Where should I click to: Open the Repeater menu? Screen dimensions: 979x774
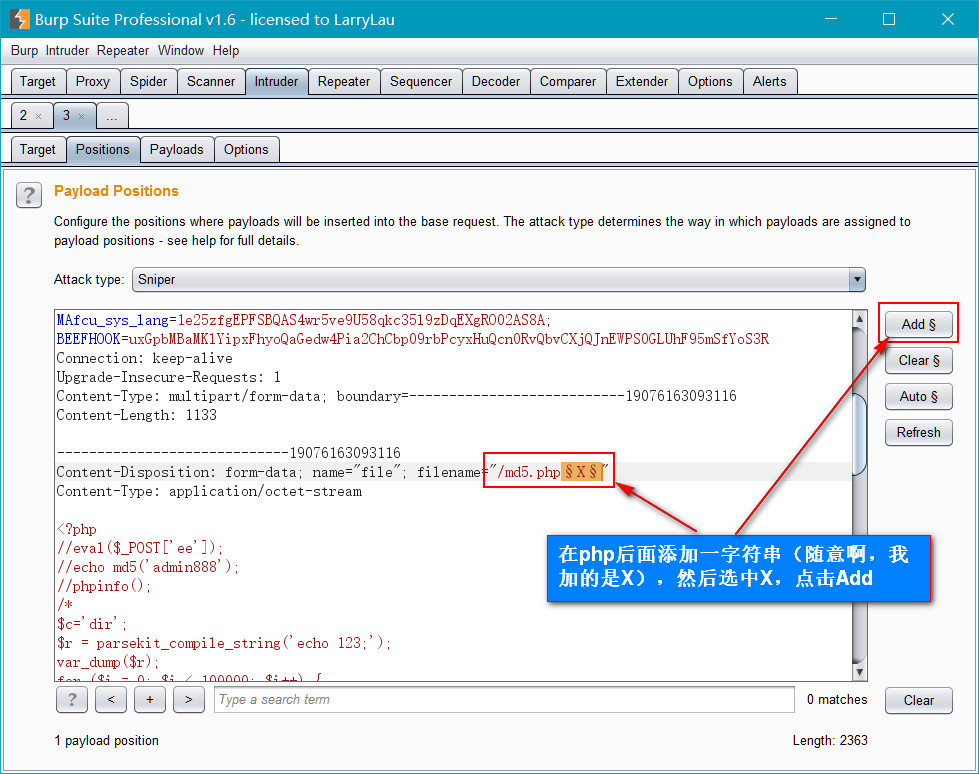tap(123, 51)
